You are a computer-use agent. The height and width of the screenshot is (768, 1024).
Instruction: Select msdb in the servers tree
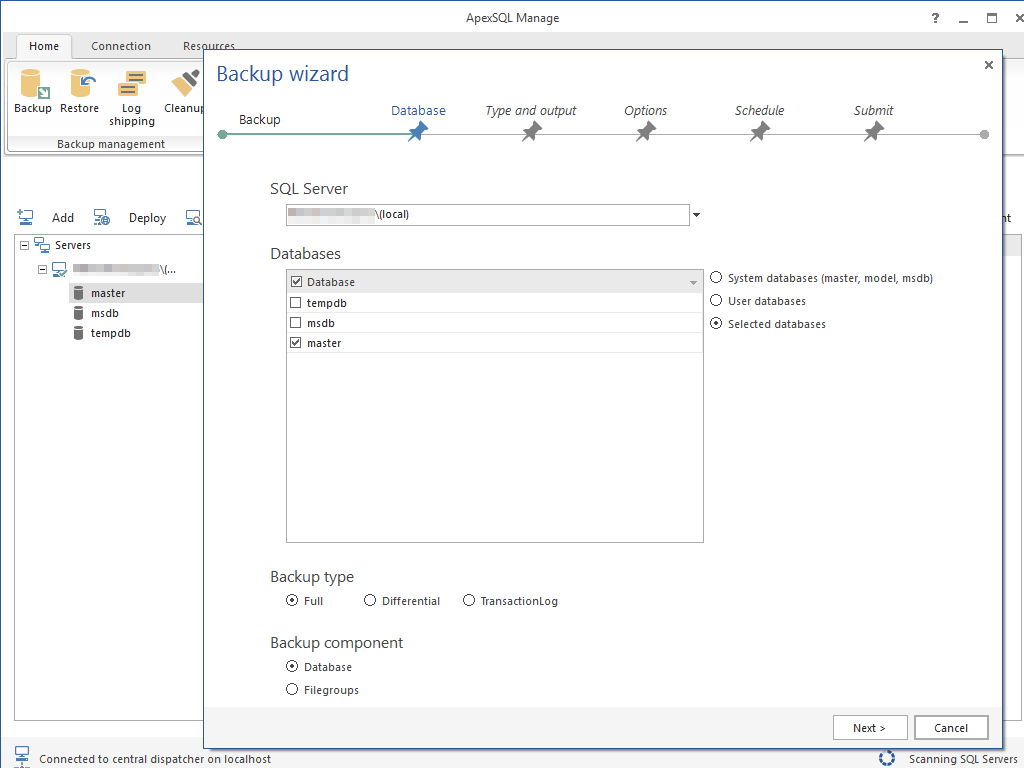coord(104,313)
